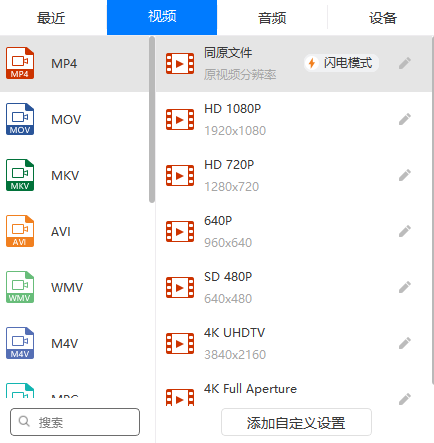
Task: Click film icon for HD 720P preset
Action: click(180, 175)
